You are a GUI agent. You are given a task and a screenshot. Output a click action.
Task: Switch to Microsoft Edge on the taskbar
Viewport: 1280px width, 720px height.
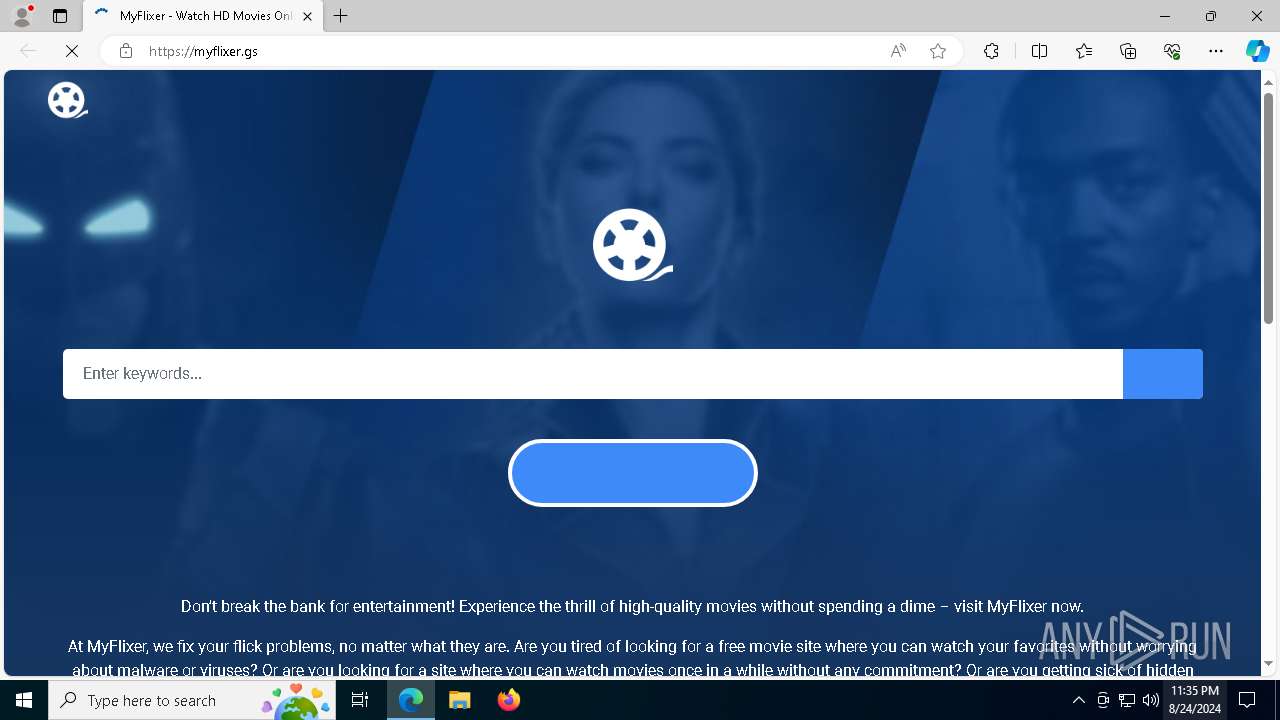tap(411, 700)
